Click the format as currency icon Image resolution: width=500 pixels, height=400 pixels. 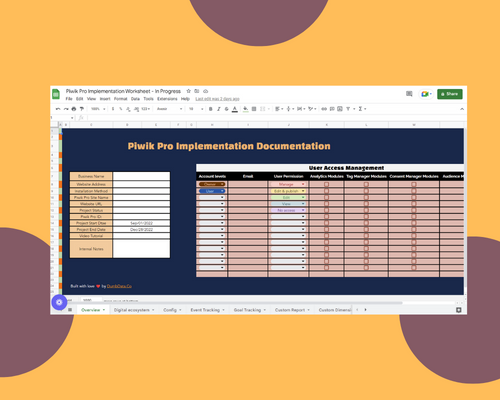coord(113,109)
